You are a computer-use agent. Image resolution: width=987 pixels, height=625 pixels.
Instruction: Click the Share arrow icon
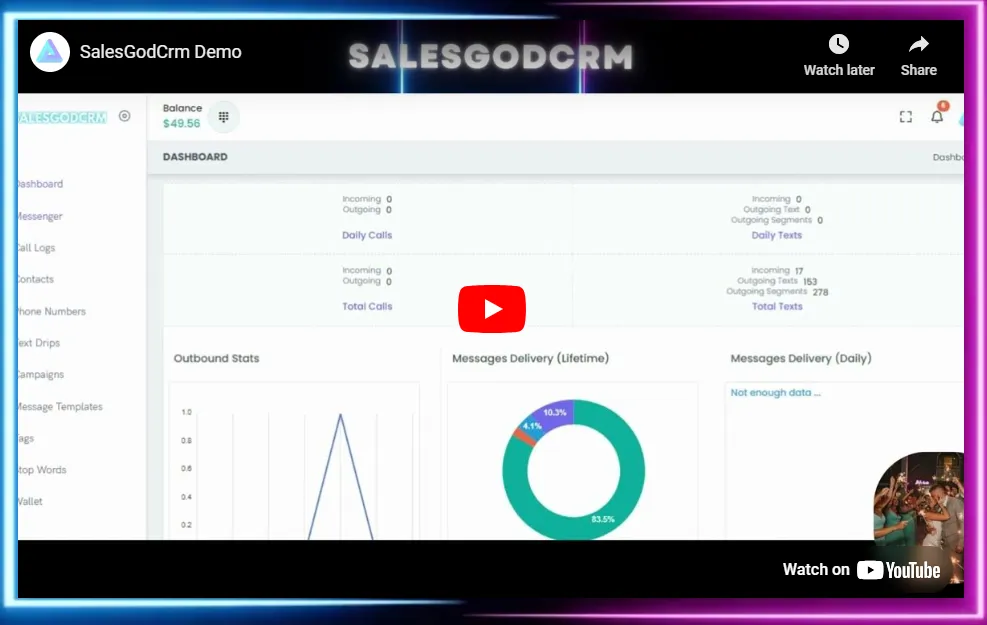[917, 45]
